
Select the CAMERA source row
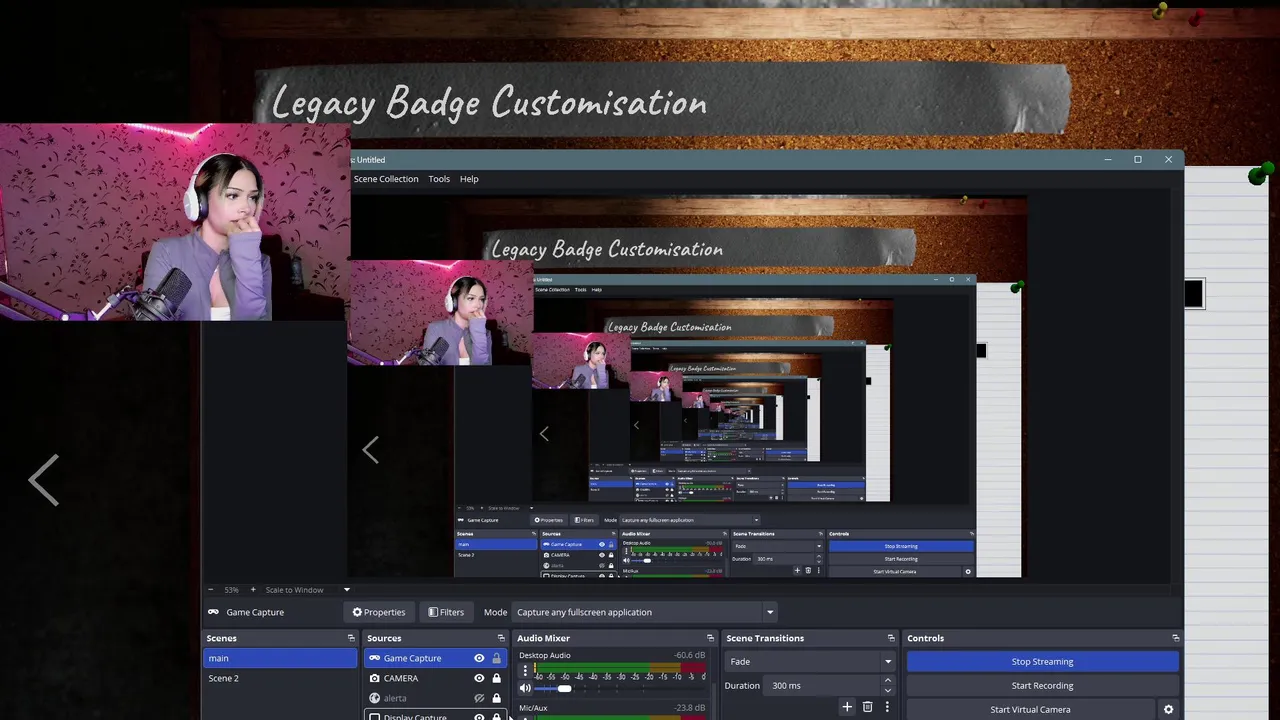point(436,678)
